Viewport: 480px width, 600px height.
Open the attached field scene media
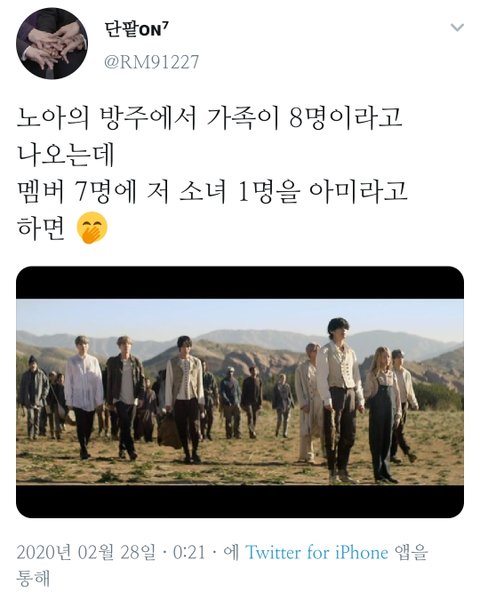pyautogui.click(x=240, y=392)
